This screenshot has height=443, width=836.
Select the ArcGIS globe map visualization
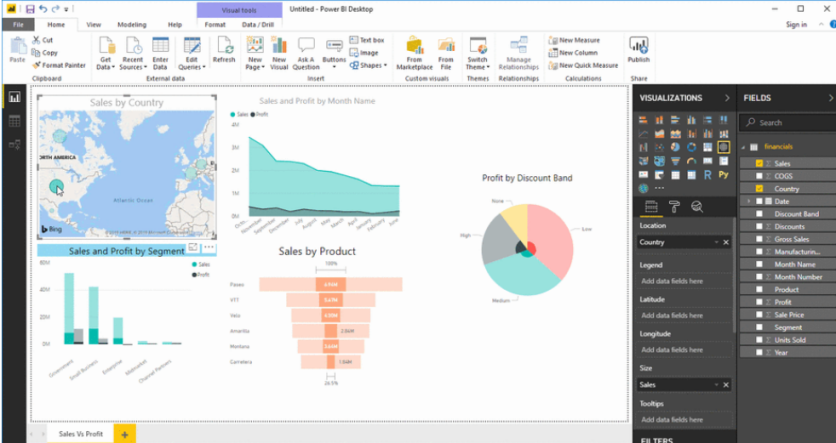tap(643, 188)
